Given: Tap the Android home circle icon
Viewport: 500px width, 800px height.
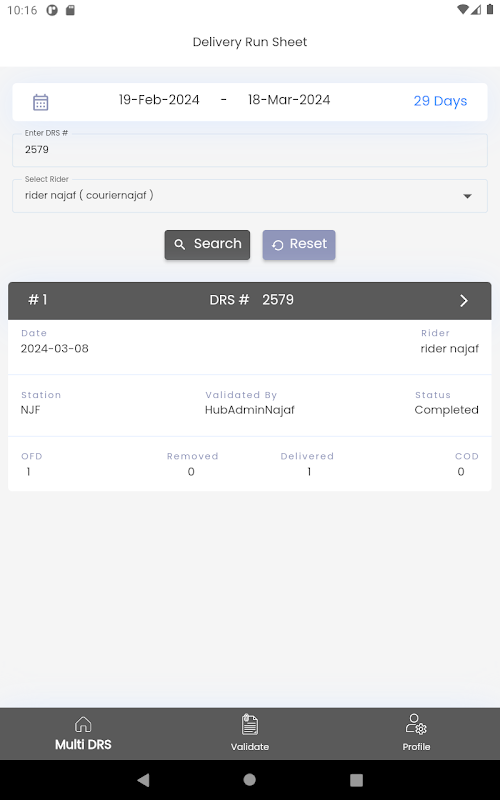Looking at the screenshot, I should (x=249, y=780).
